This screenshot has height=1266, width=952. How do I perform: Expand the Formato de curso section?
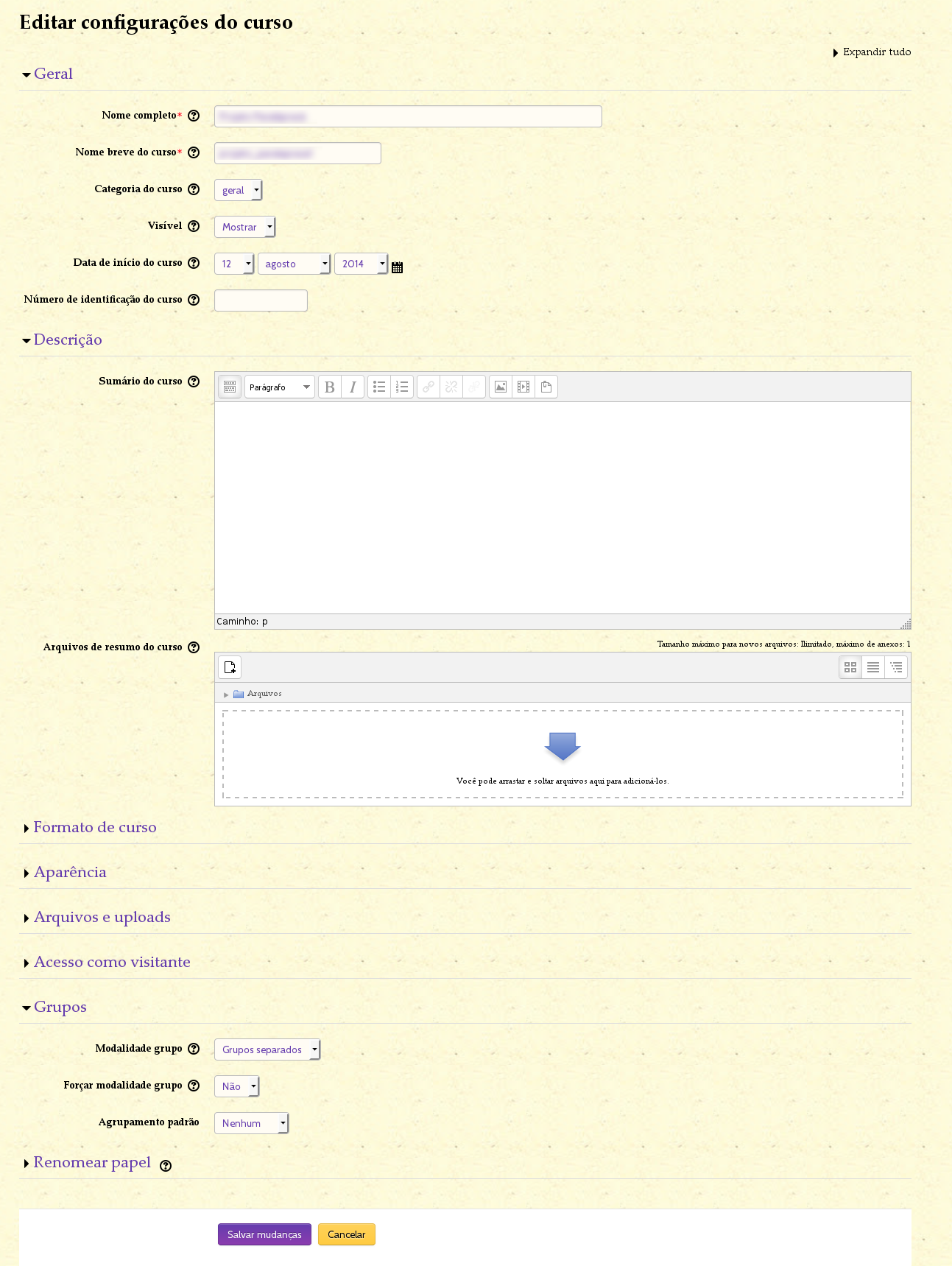coord(95,827)
